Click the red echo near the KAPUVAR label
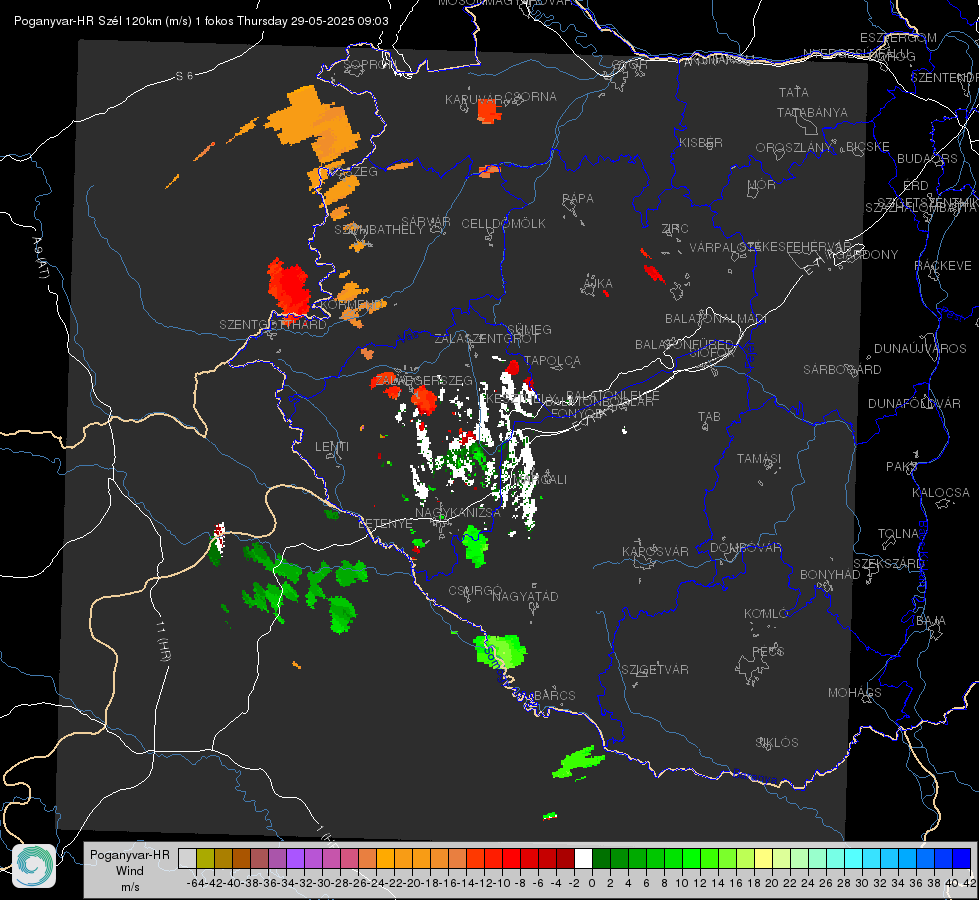The height and width of the screenshot is (900, 979). 488,112
